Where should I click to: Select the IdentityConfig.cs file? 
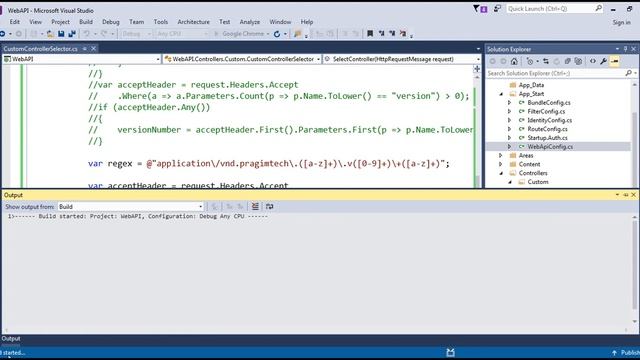[x=549, y=120]
